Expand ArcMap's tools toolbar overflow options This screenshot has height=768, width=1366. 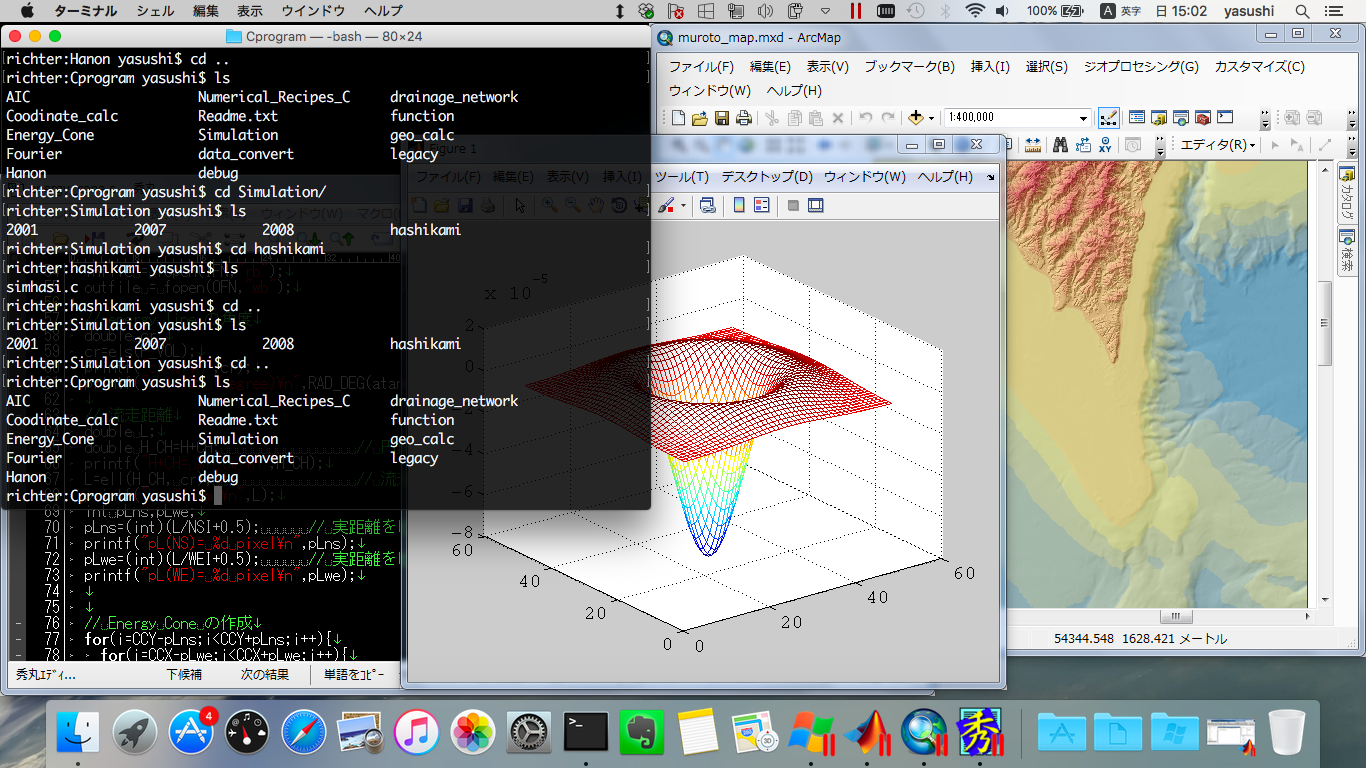tap(1160, 149)
